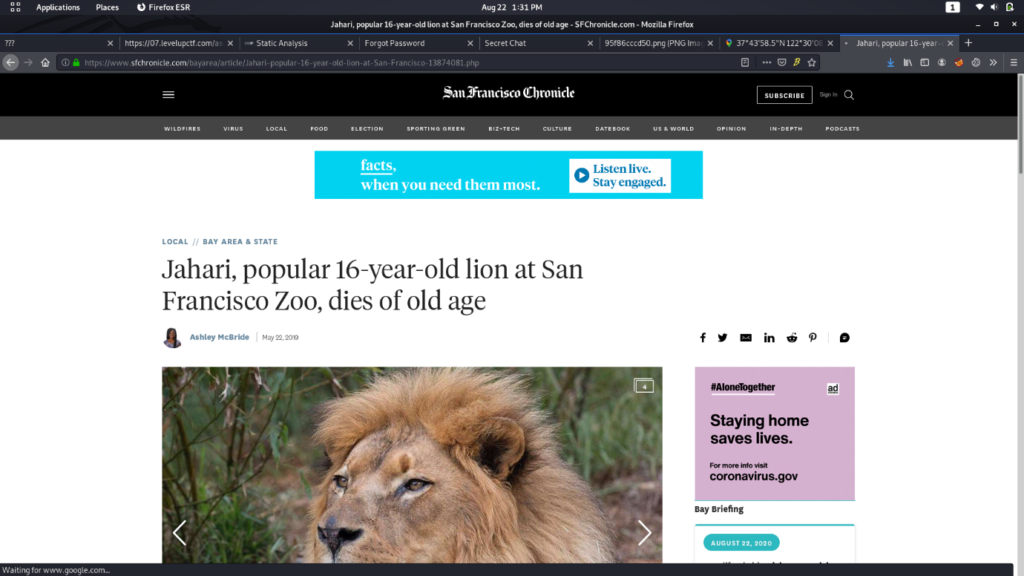Pin article with Pinterest icon
1024x576 pixels.
pos(812,338)
